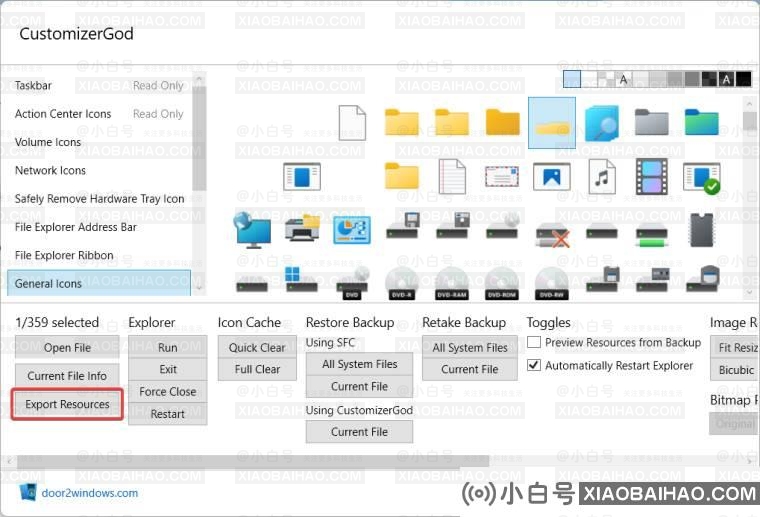Open the door2windows.com link

coord(90,493)
